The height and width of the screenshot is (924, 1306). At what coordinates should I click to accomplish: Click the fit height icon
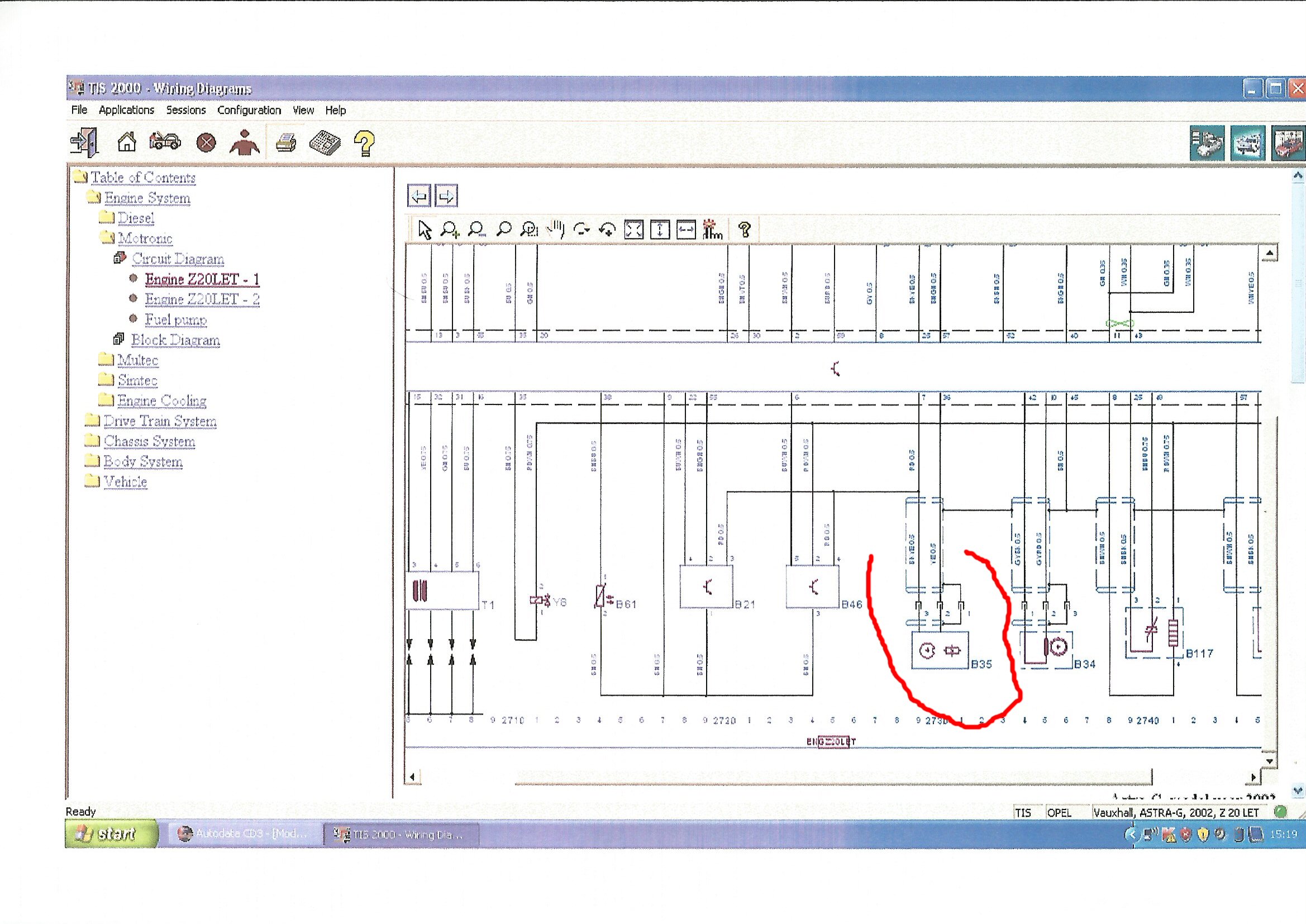[660, 230]
